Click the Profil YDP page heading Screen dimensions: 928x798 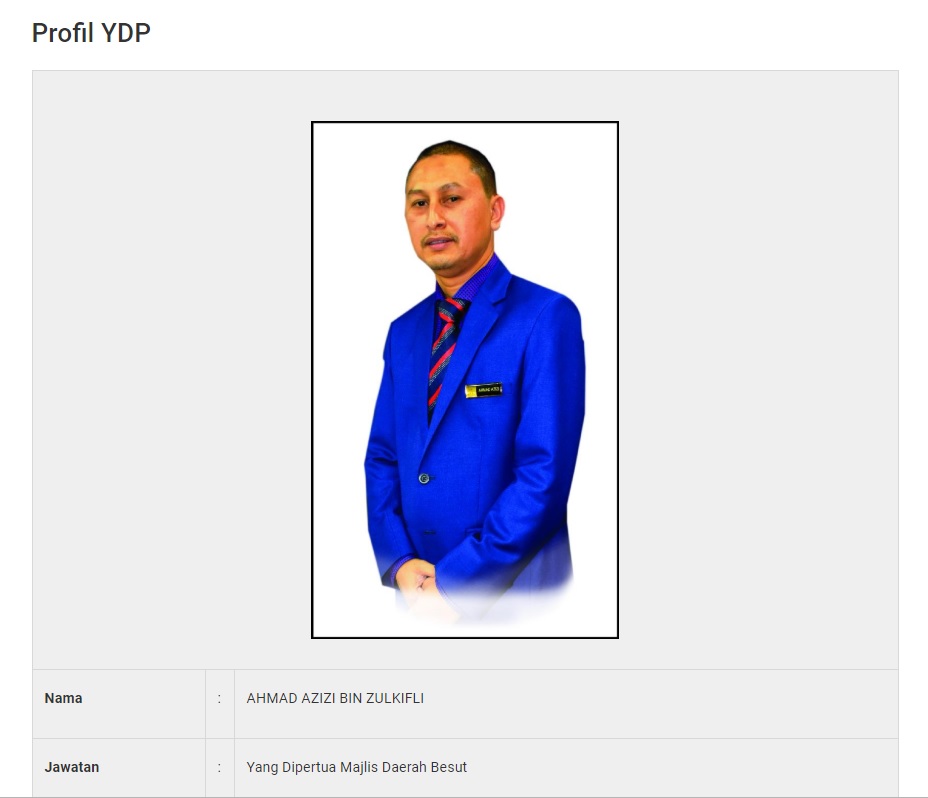(91, 33)
